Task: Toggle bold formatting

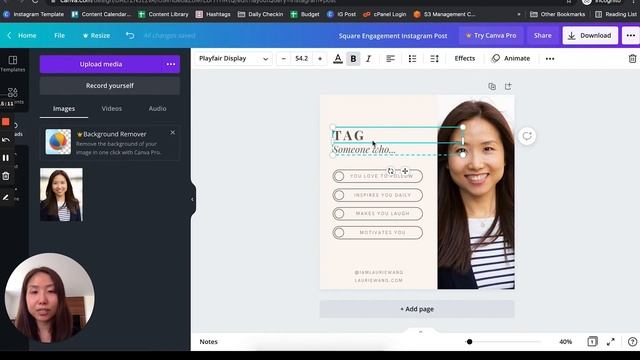Action: 353,59
